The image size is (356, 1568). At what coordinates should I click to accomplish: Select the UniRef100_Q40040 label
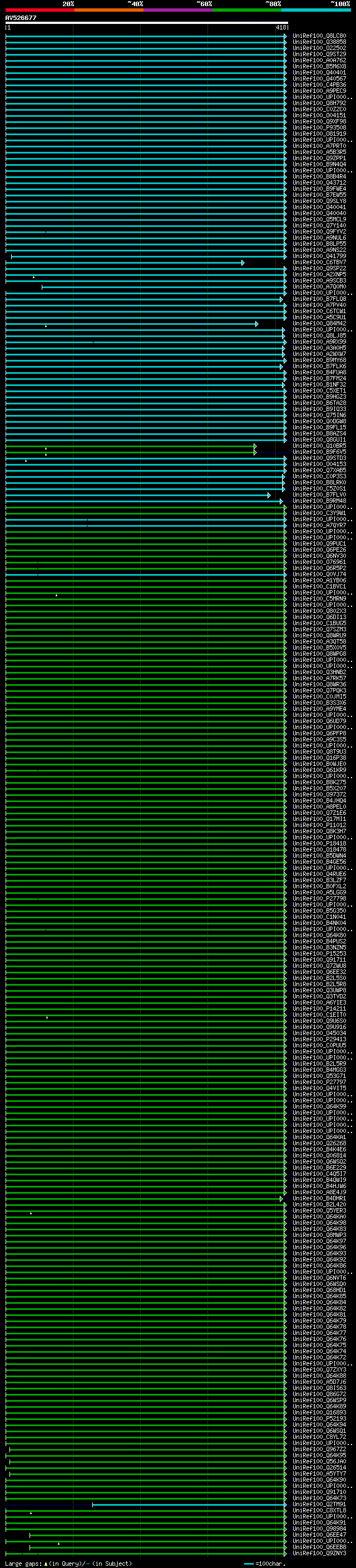319,213
